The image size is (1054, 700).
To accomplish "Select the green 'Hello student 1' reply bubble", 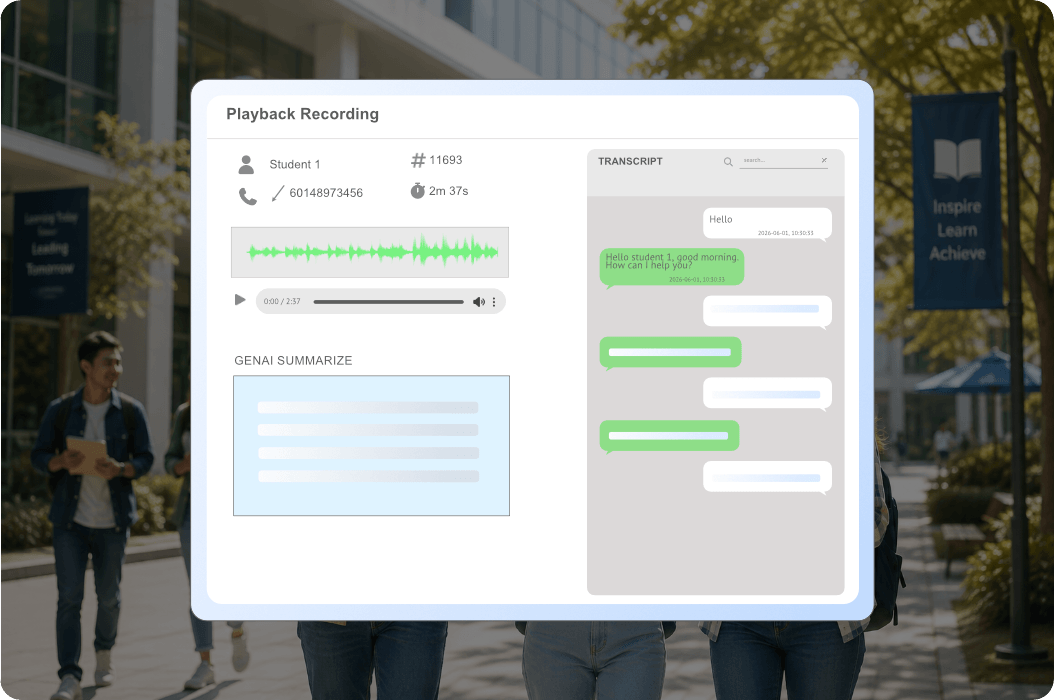I will [672, 267].
